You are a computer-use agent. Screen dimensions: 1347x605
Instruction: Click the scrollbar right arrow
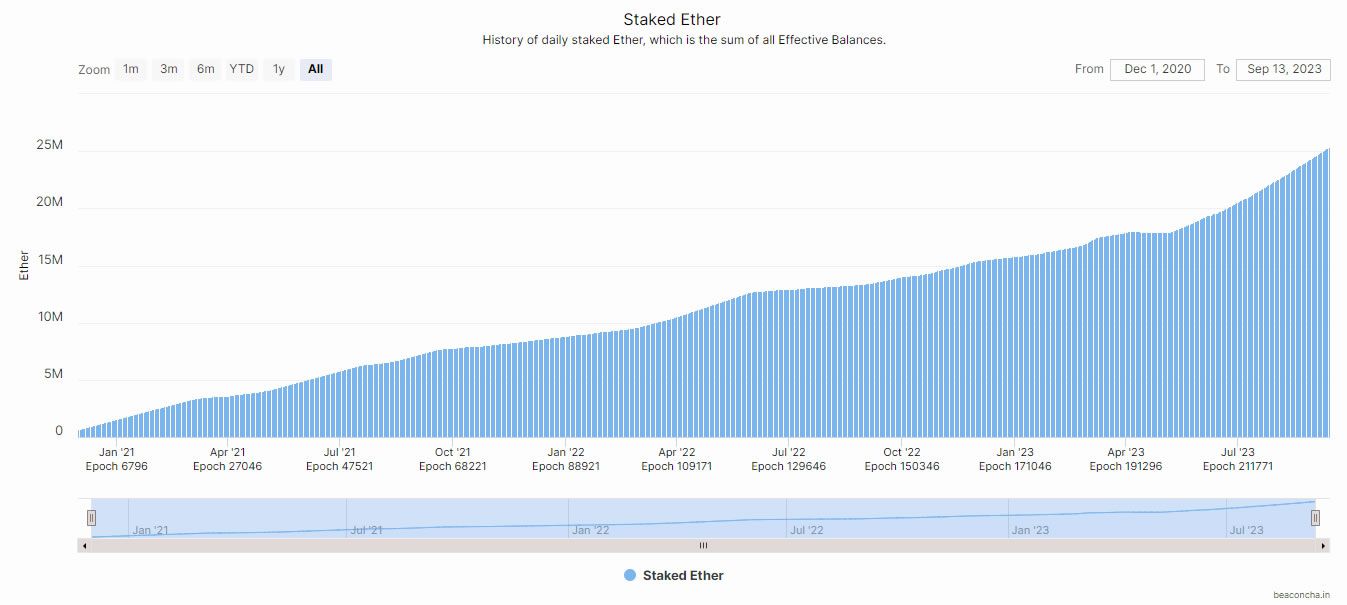[1324, 546]
